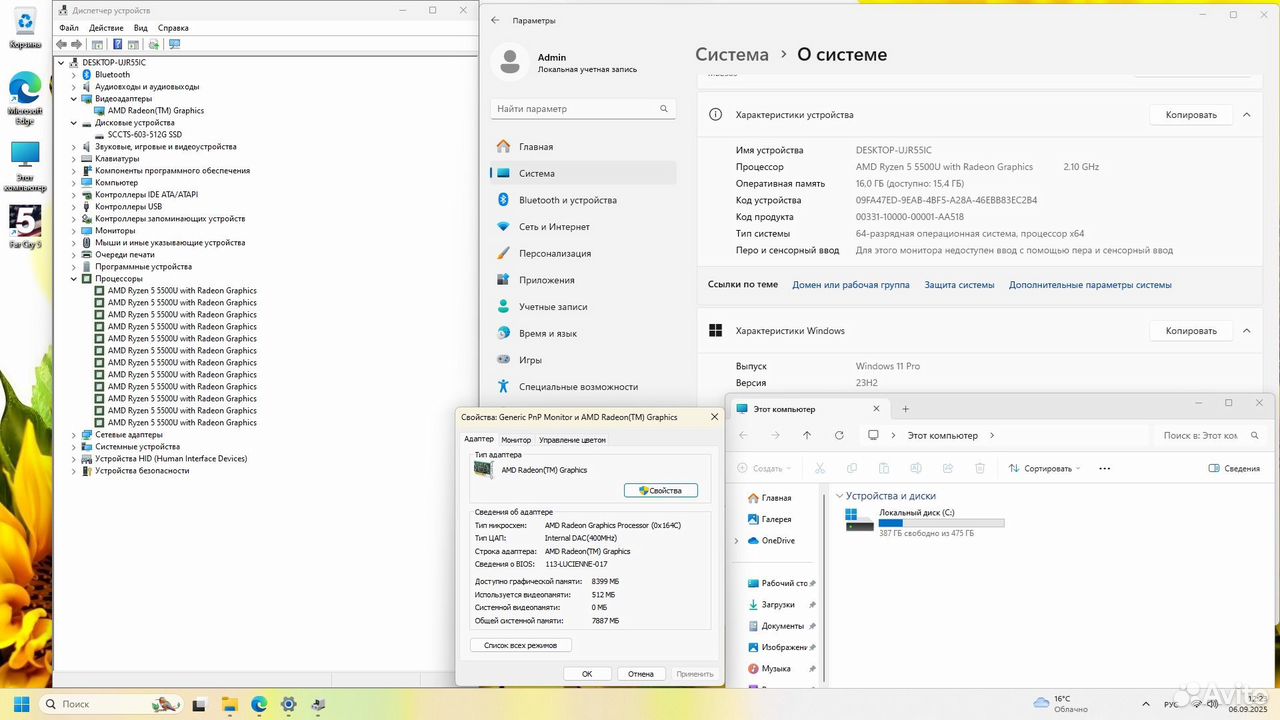Open Task View from the taskbar
Viewport: 1280px width, 720px height.
pos(200,704)
